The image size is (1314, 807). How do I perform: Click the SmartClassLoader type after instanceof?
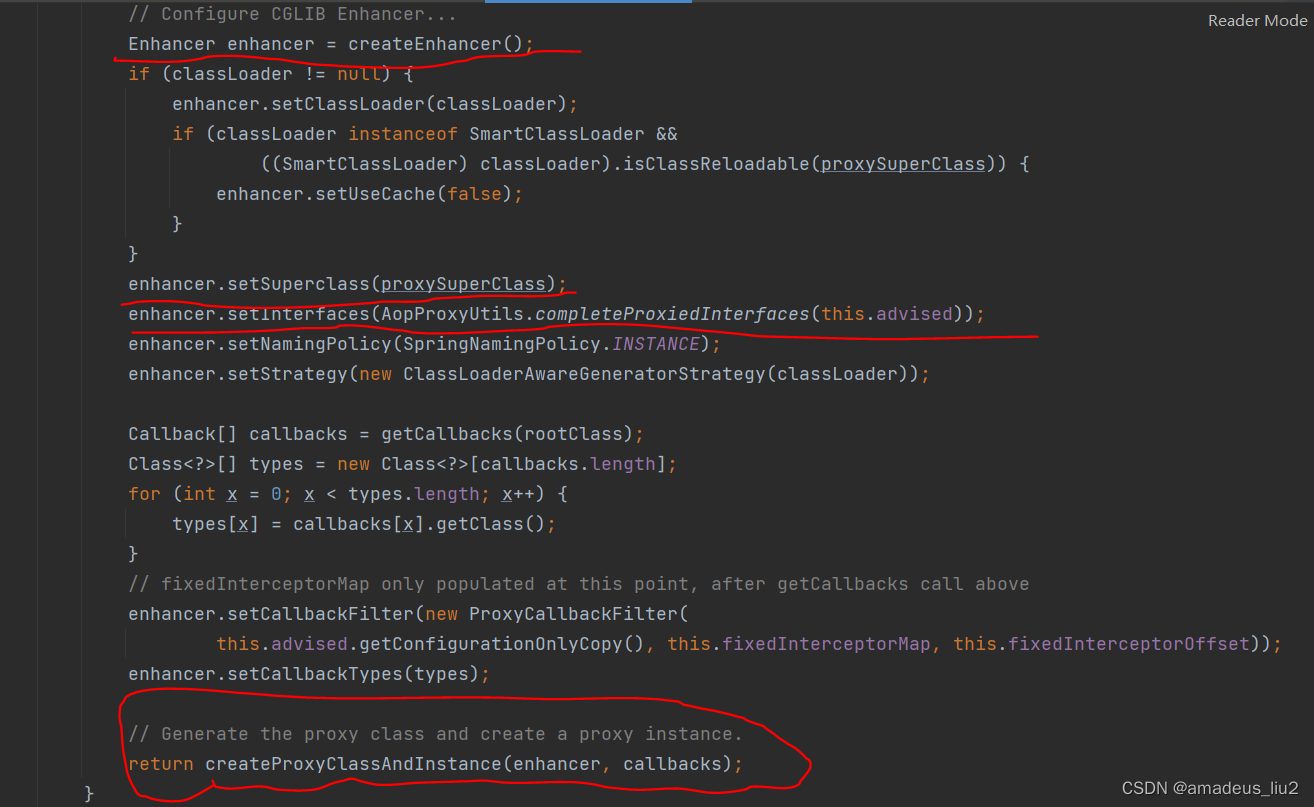point(558,134)
